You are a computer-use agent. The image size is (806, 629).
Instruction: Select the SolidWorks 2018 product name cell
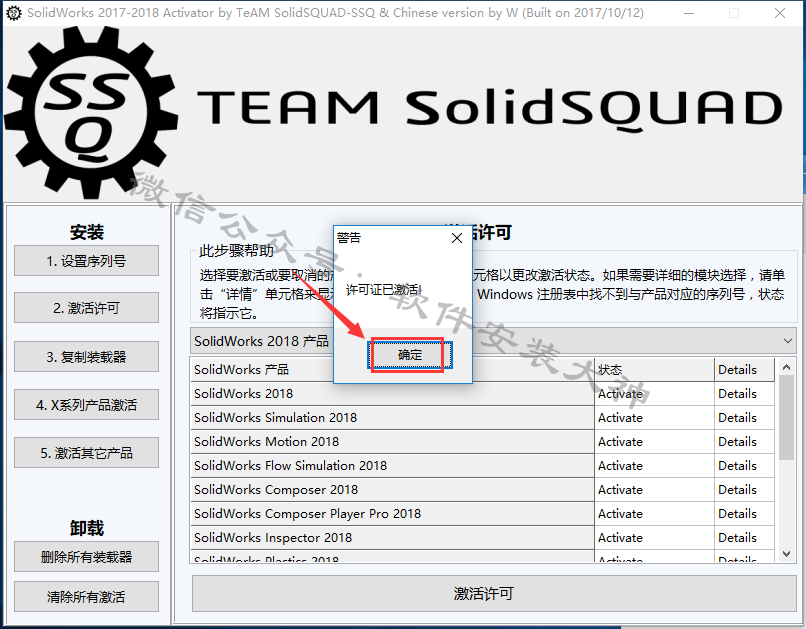[392, 394]
